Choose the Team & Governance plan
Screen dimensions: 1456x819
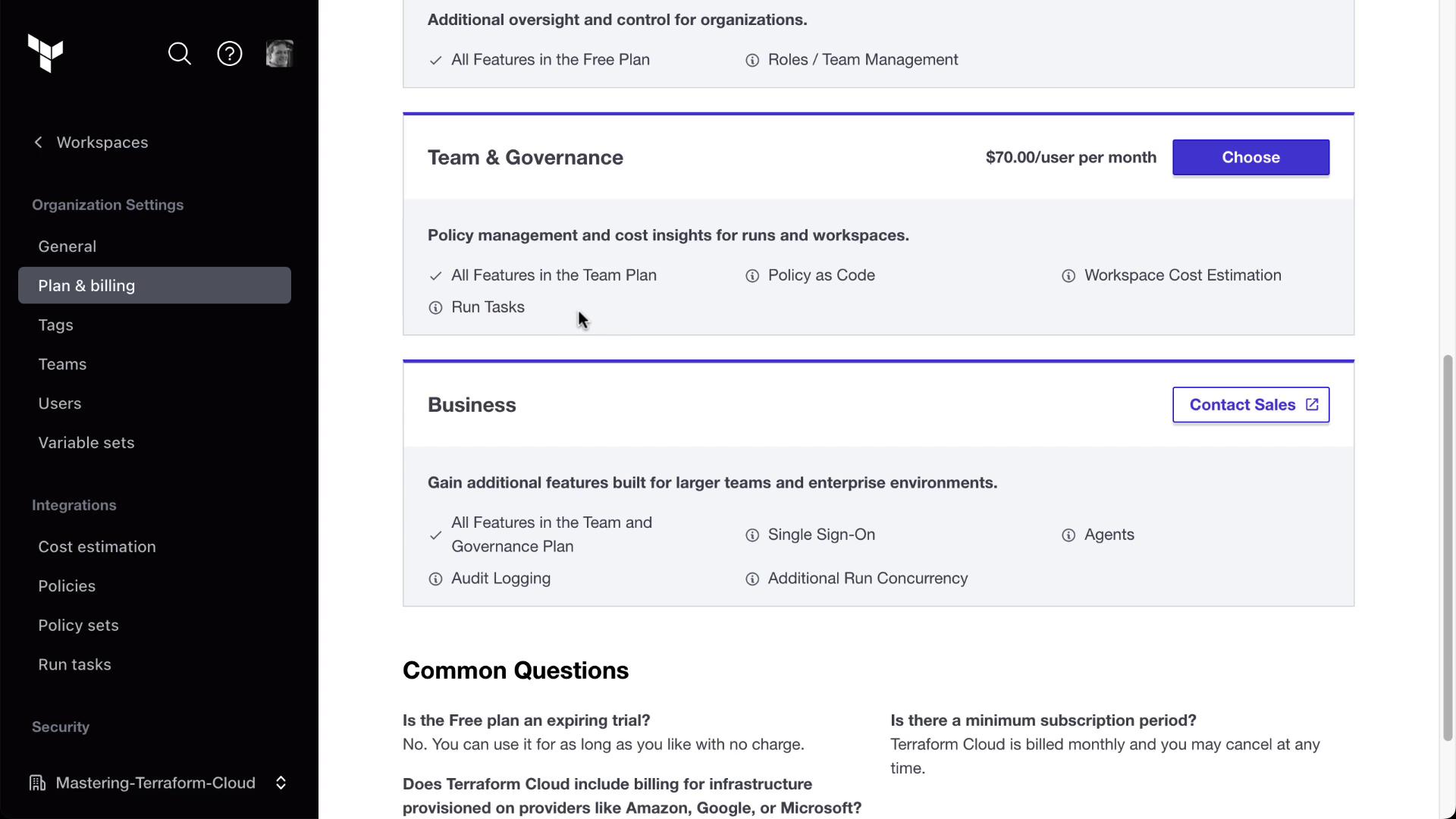(1250, 158)
